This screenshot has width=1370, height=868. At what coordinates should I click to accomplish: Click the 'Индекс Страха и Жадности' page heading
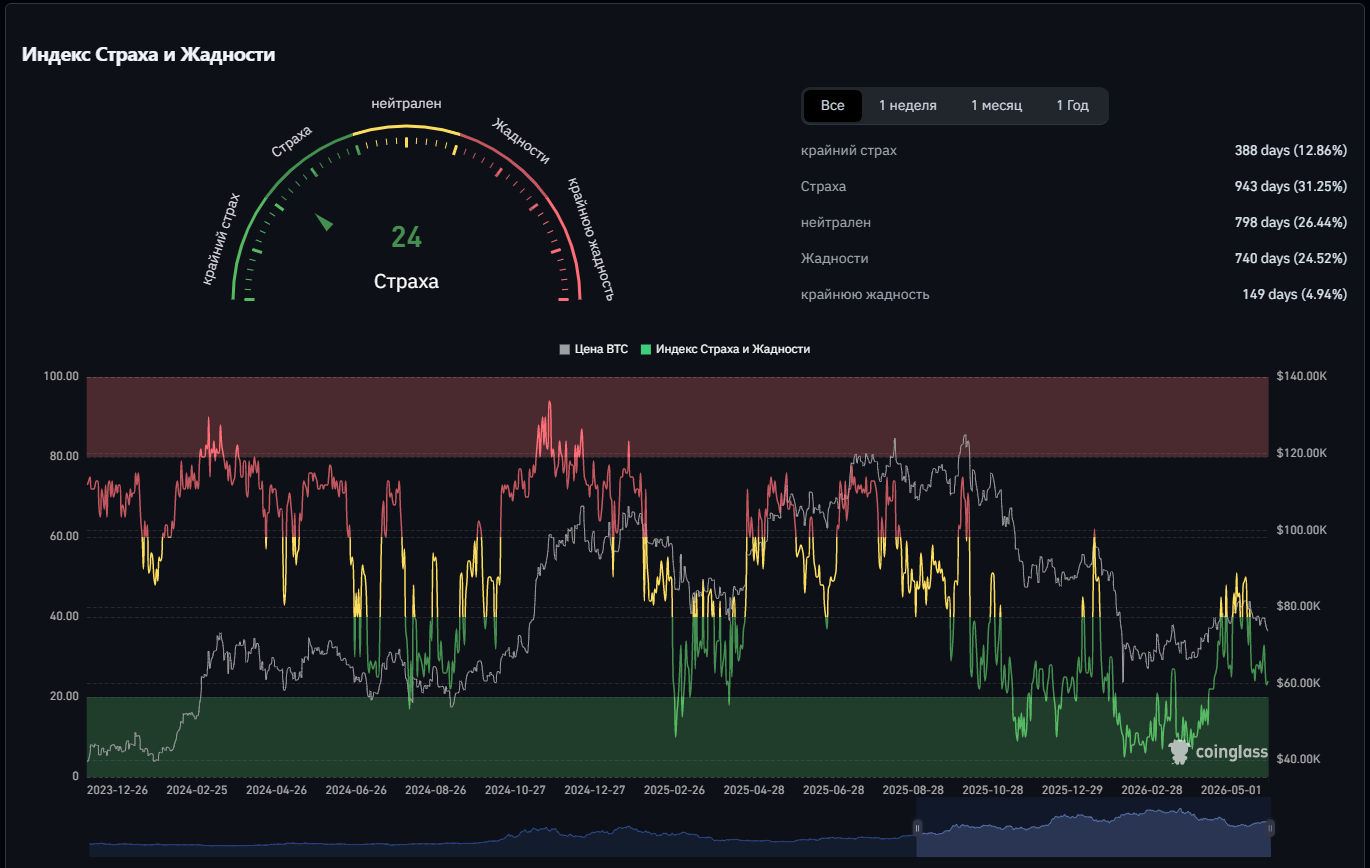coord(148,55)
